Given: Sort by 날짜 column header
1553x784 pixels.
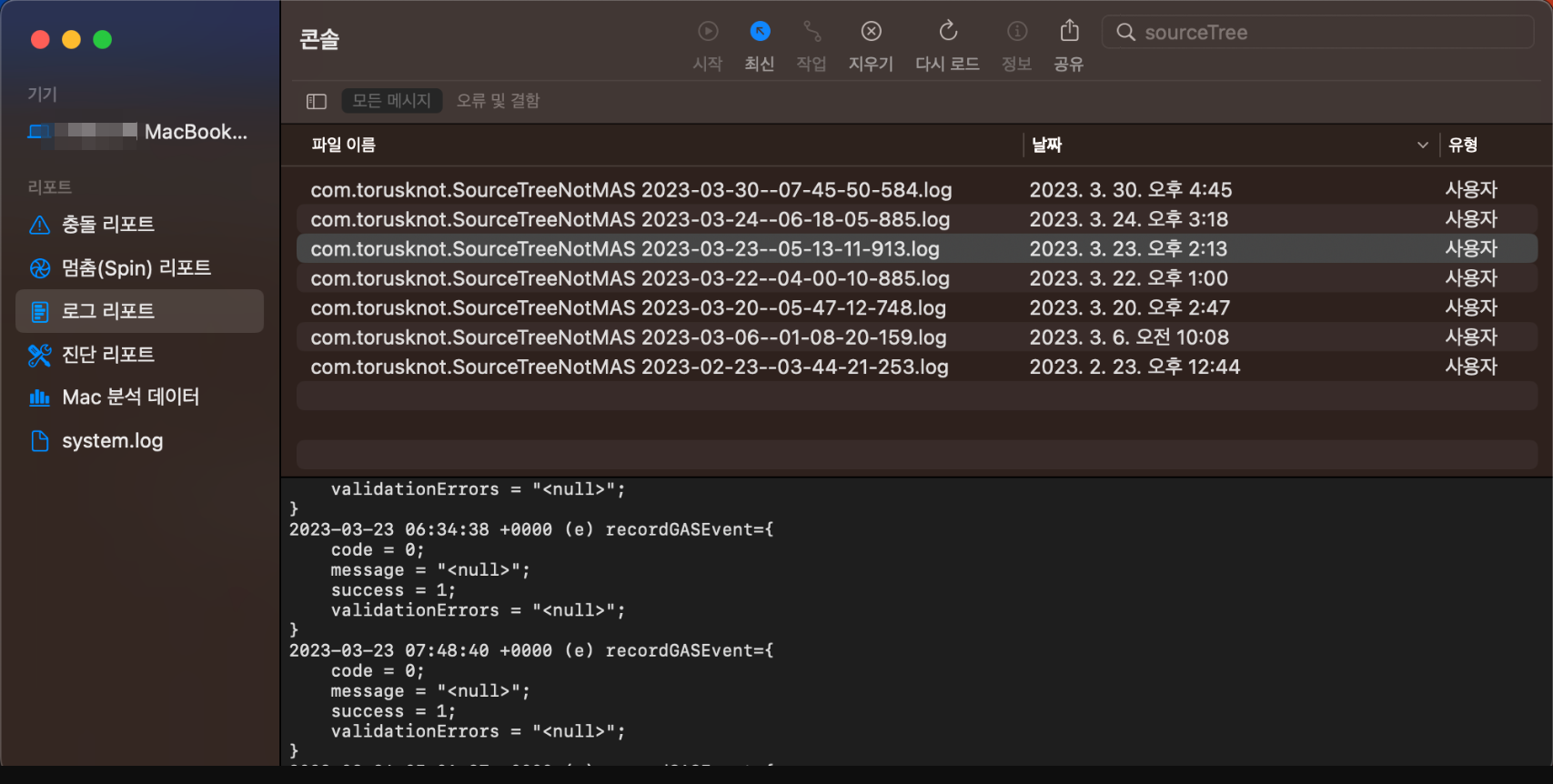Looking at the screenshot, I should 1046,145.
